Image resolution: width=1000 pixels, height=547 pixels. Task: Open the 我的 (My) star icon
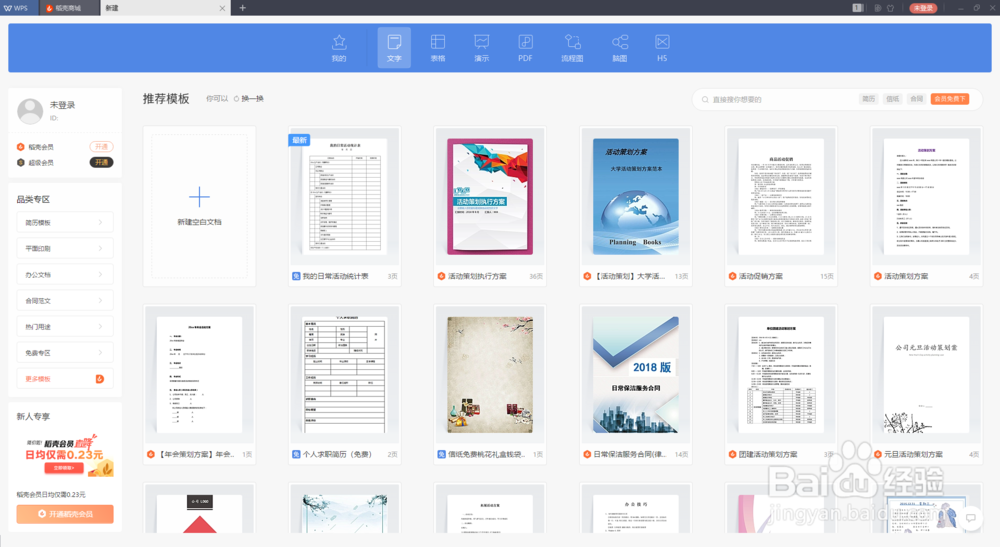coord(339,48)
